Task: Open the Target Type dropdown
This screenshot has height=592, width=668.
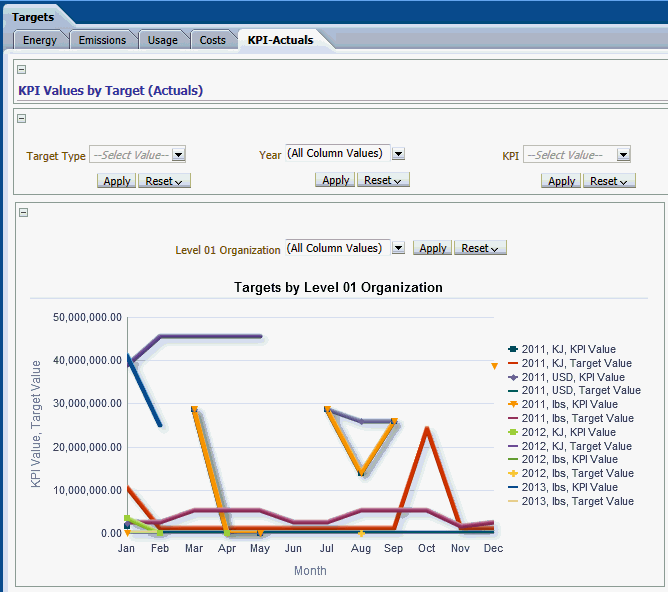Action: click(x=178, y=155)
